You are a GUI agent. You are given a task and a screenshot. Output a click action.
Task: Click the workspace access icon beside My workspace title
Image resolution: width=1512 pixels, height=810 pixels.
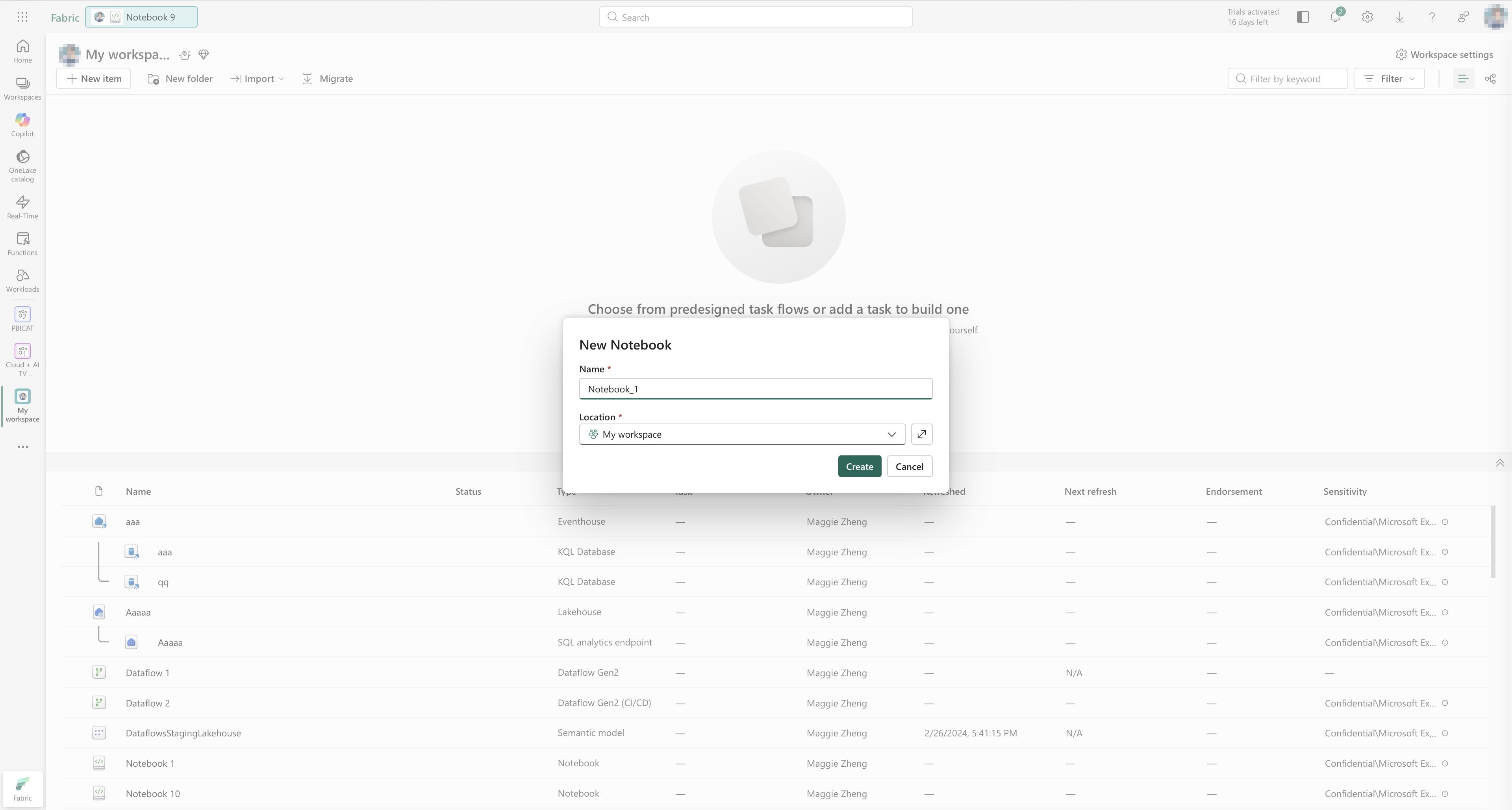tap(185, 55)
